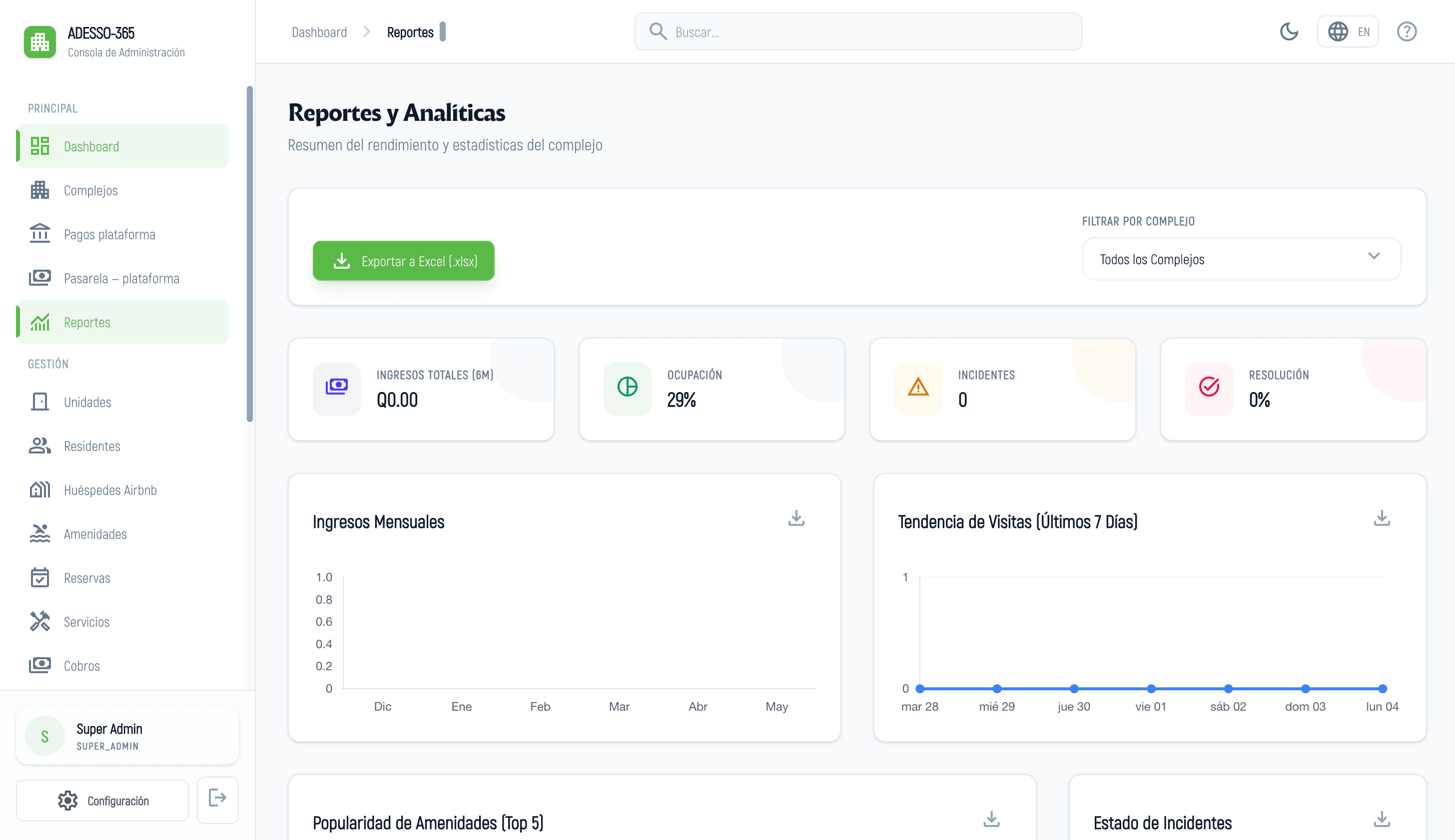Click the ADESSO-365 green building logo
The image size is (1455, 840).
[x=40, y=41]
